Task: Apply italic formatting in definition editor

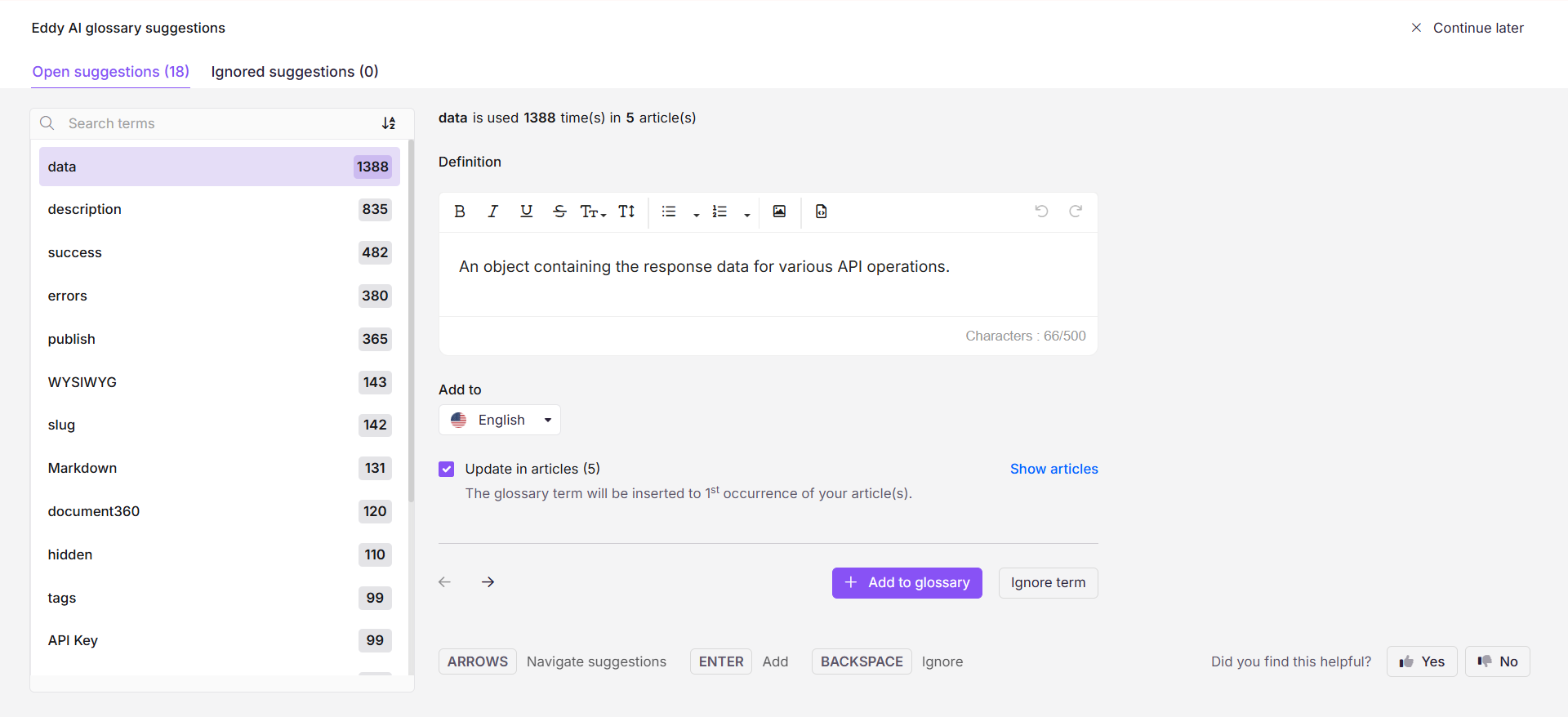Action: coord(493,212)
